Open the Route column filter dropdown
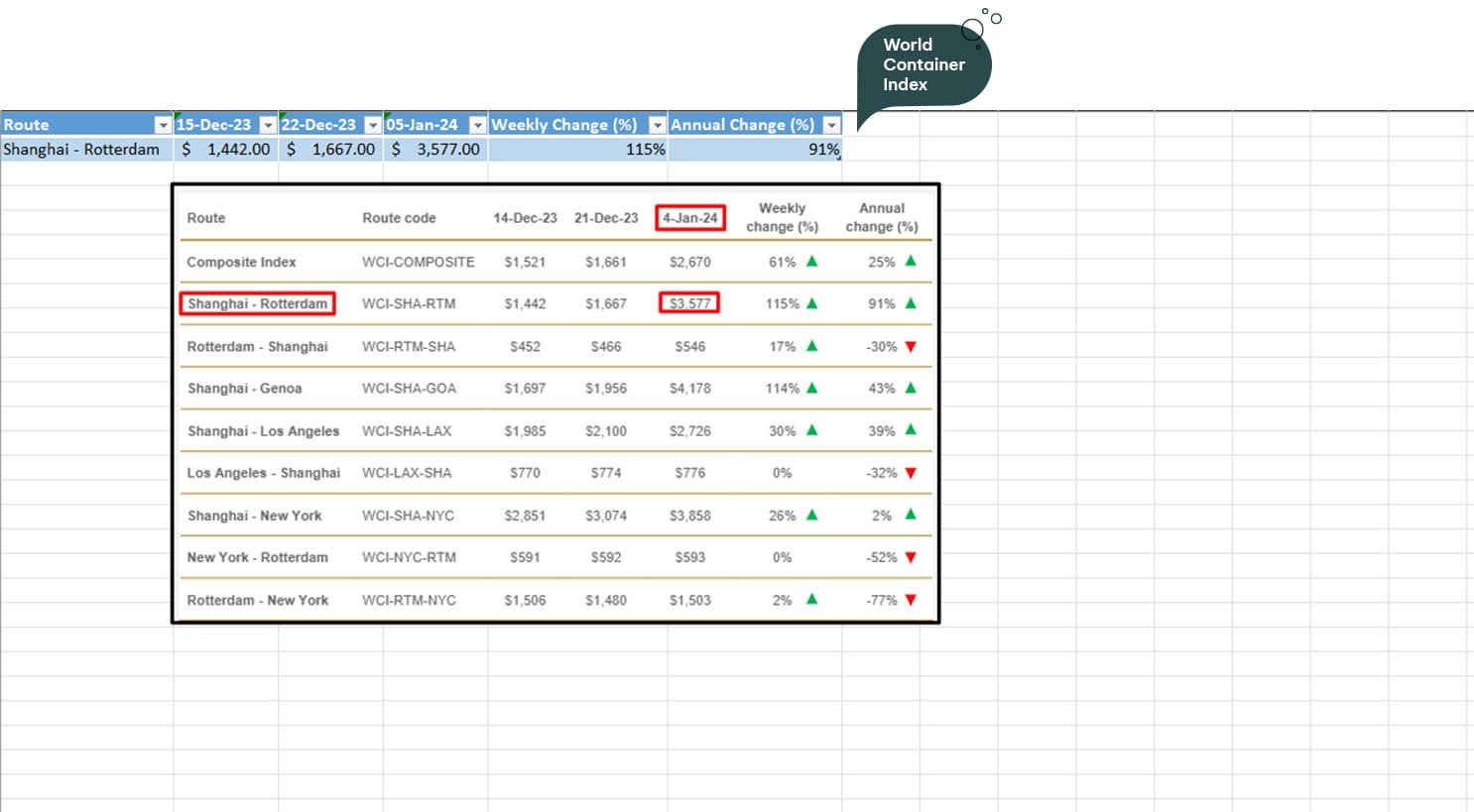Image resolution: width=1474 pixels, height=812 pixels. (x=163, y=125)
